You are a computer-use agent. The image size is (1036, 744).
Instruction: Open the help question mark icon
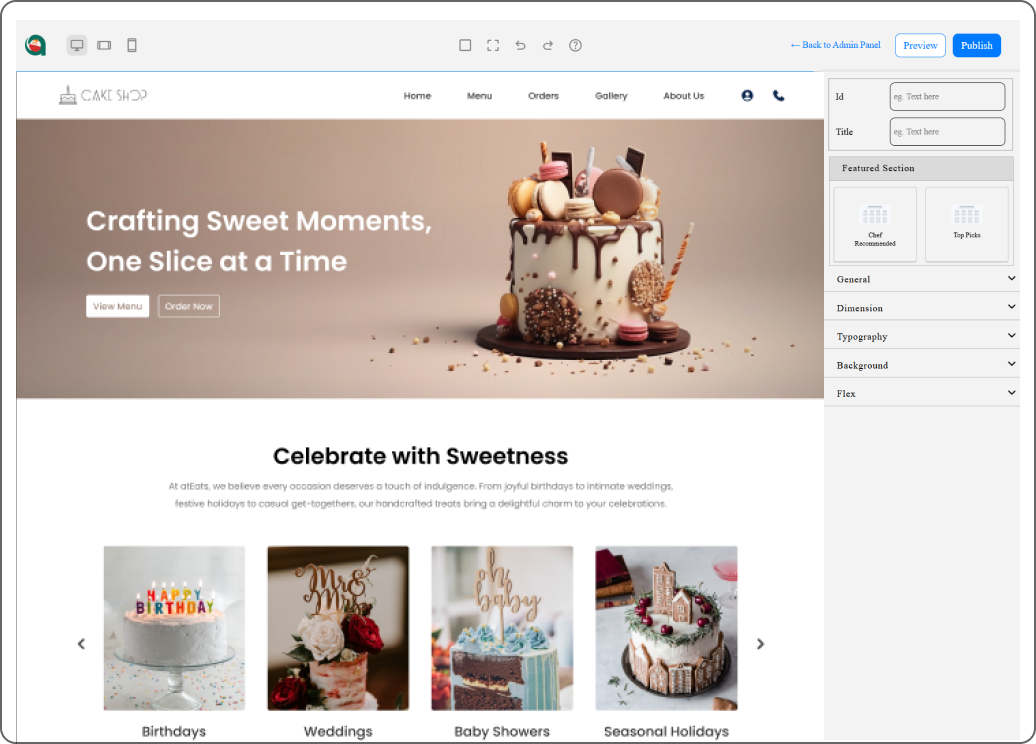pos(575,45)
